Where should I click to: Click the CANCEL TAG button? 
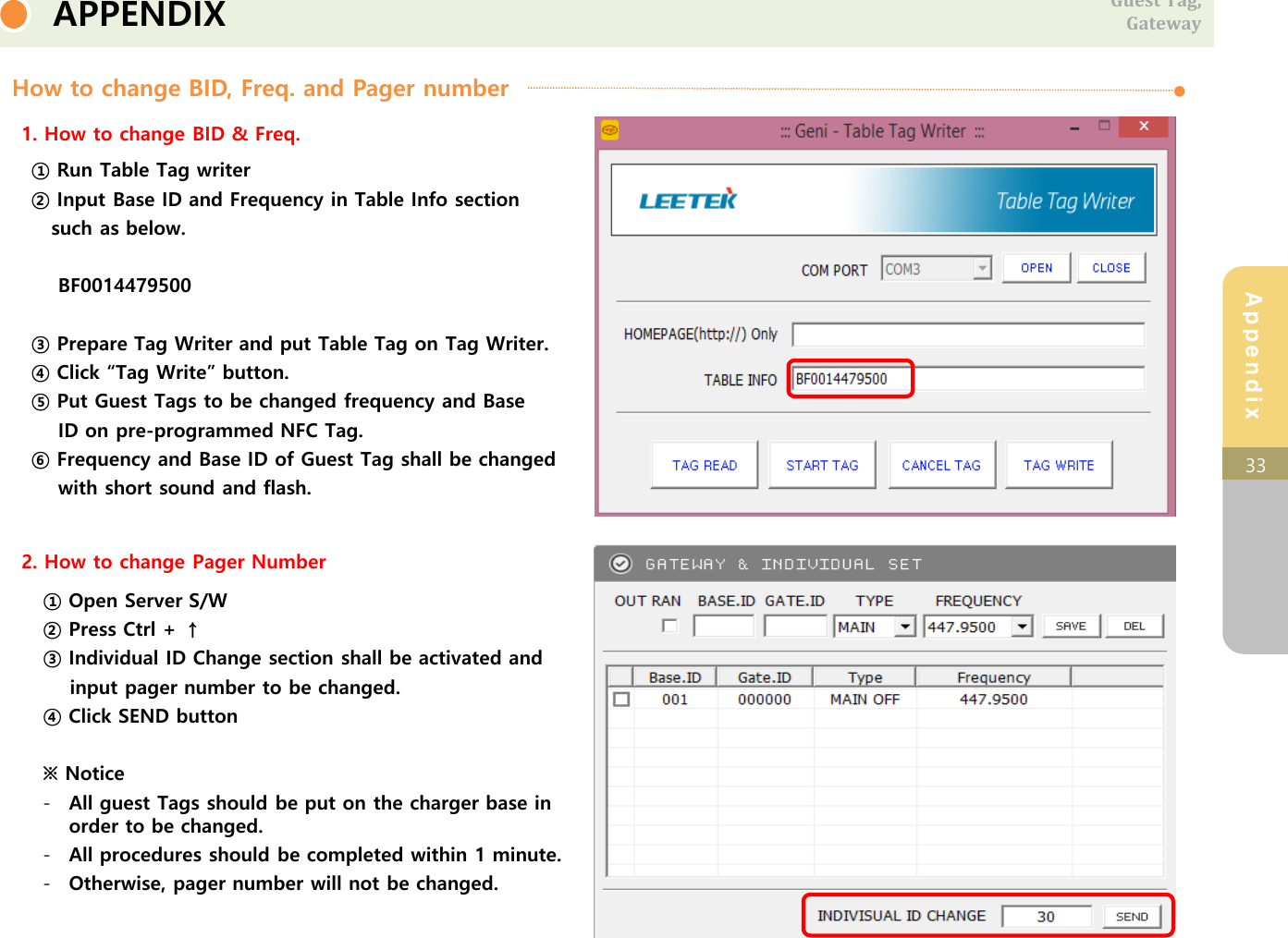tap(941, 465)
